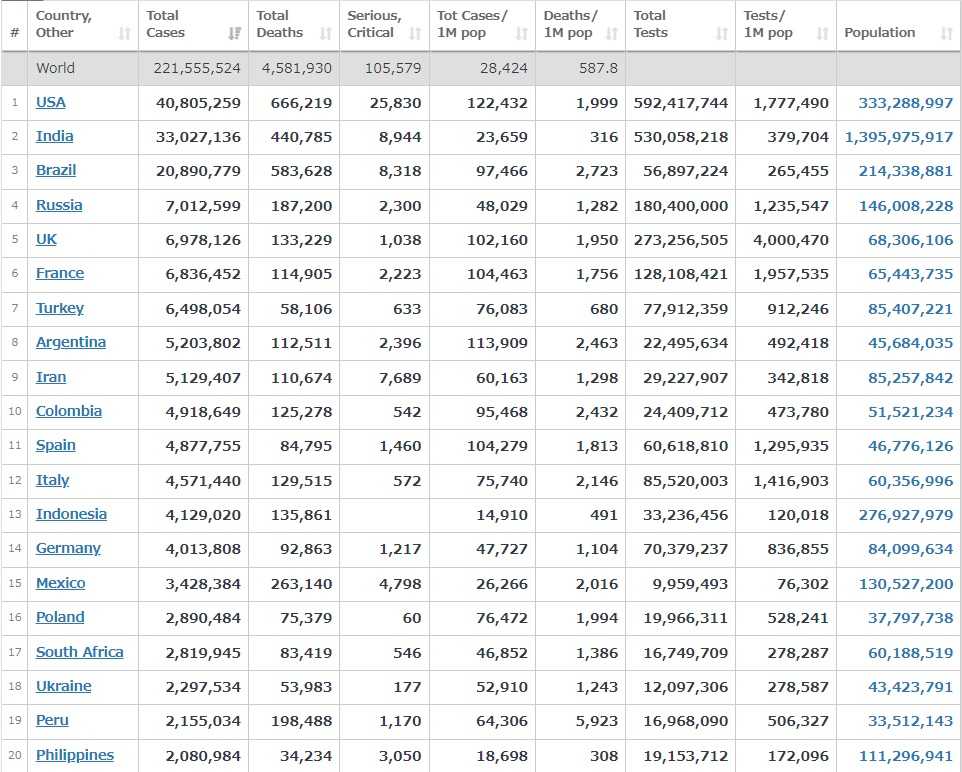Go to Brazil country details
The image size is (962, 772).
pyautogui.click(x=56, y=170)
